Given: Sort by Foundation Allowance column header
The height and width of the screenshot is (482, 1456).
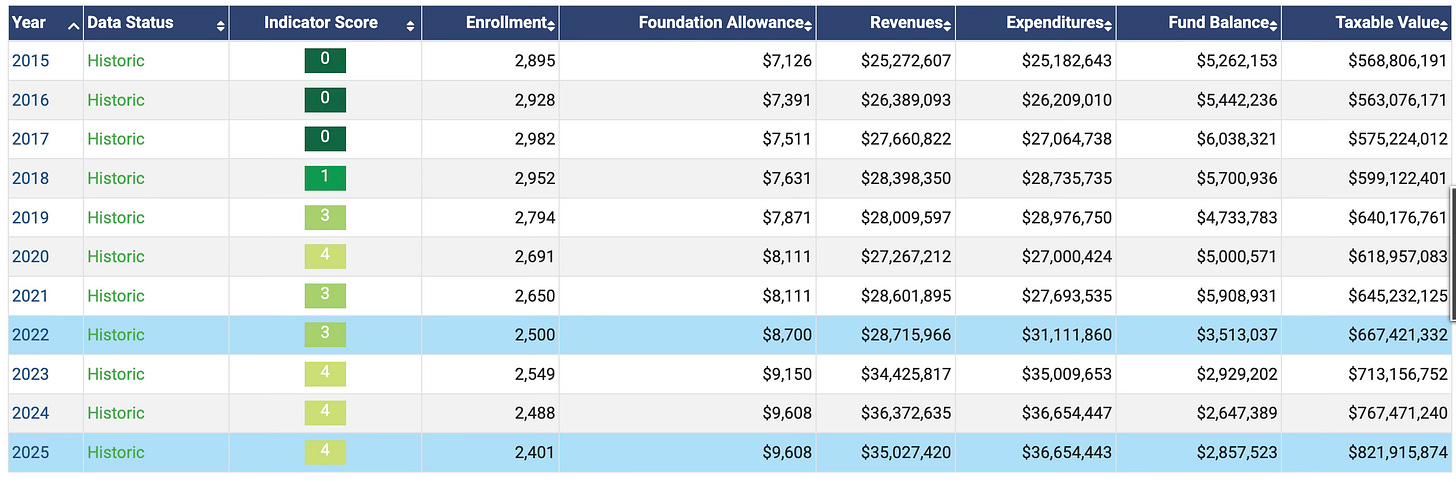Looking at the screenshot, I should 688,22.
